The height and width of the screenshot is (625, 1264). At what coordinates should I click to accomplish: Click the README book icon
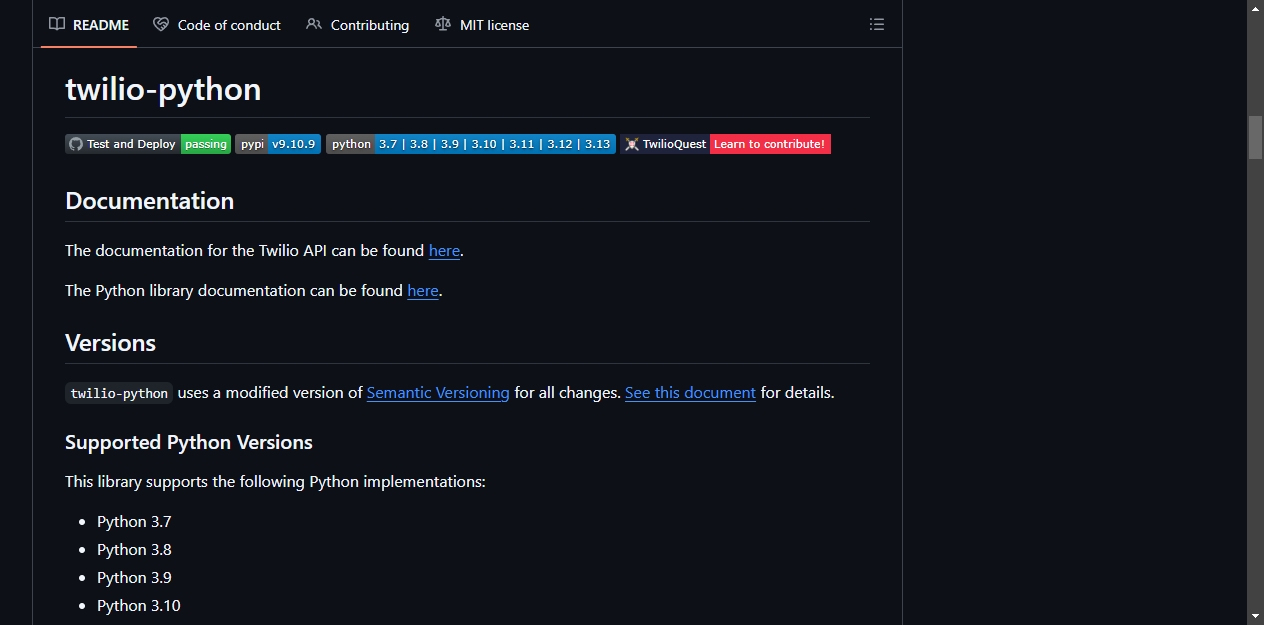57,24
